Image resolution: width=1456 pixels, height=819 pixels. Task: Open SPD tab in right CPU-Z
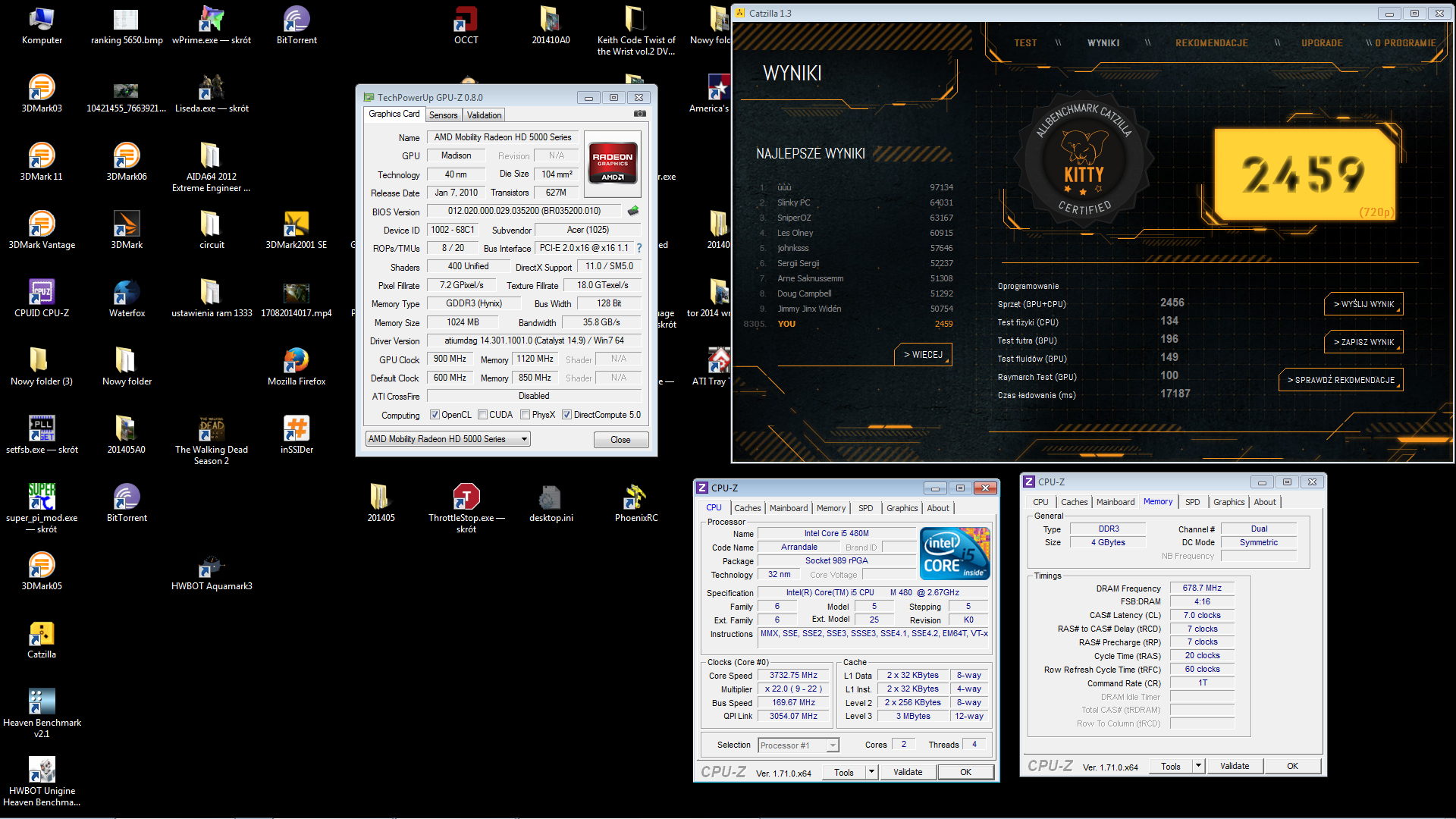point(1192,502)
